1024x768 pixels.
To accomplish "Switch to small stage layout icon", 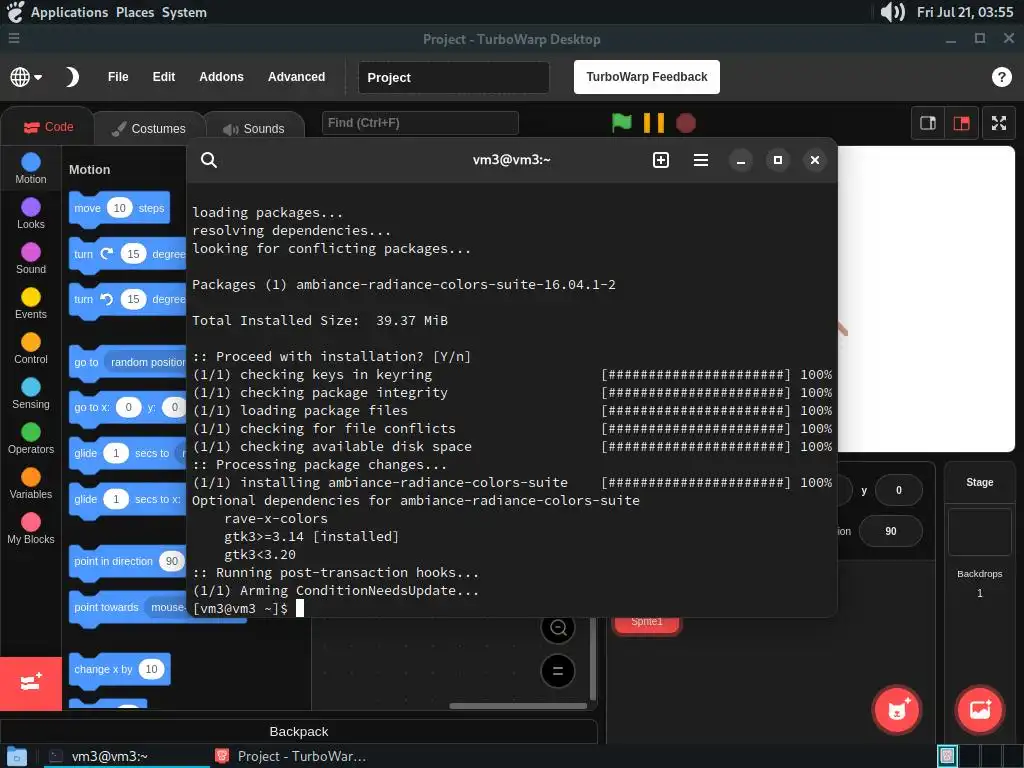I will 928,123.
